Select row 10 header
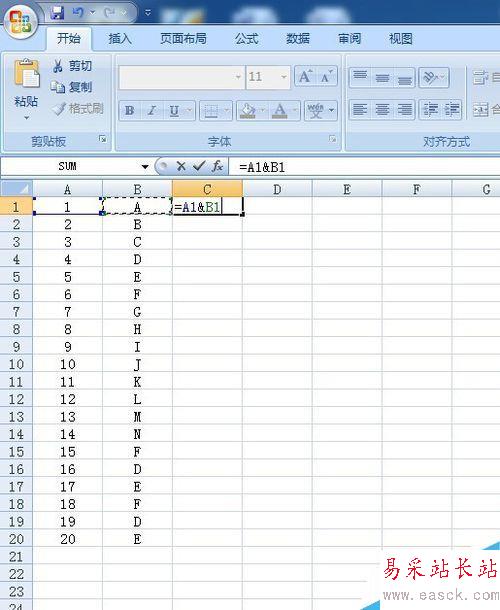This screenshot has width=500, height=610. tap(16, 364)
